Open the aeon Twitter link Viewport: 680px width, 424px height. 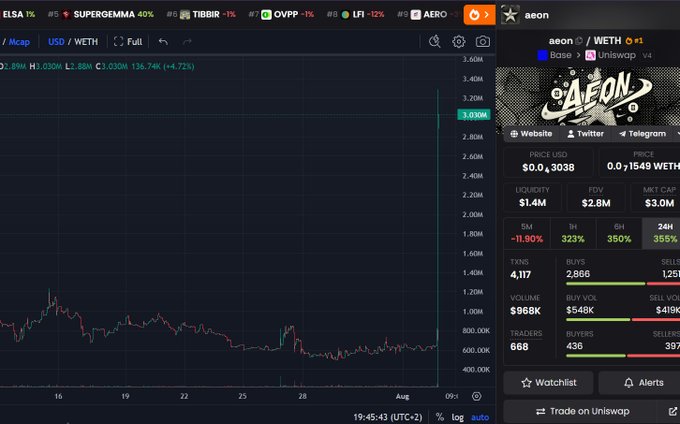pos(585,134)
